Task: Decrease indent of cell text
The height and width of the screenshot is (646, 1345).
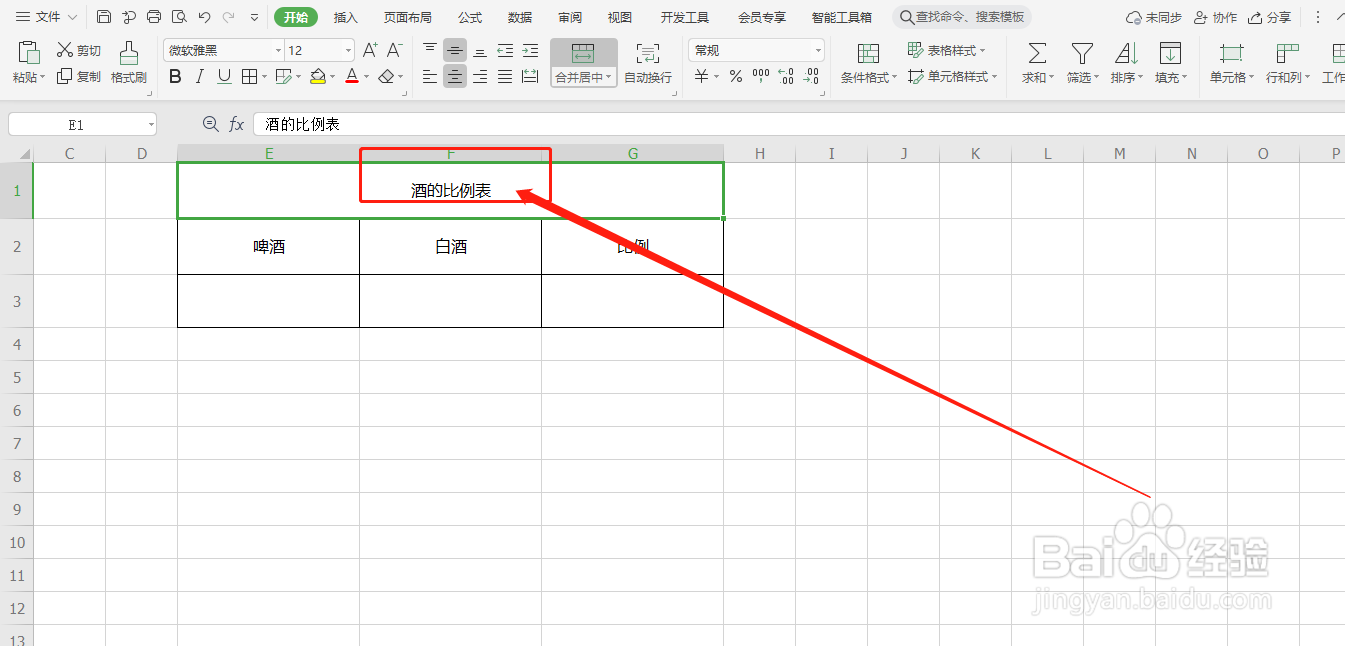Action: point(505,50)
